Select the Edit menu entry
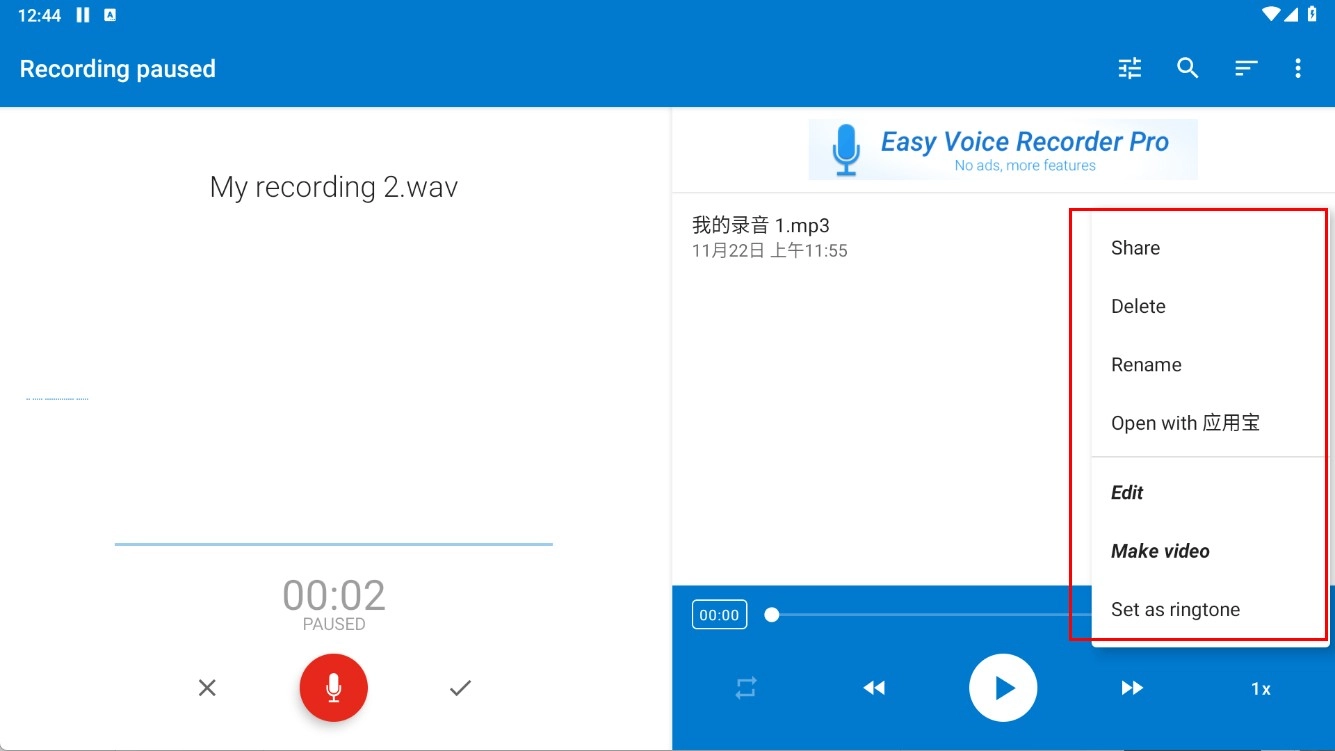Viewport: 1335px width, 751px height. 1127,492
